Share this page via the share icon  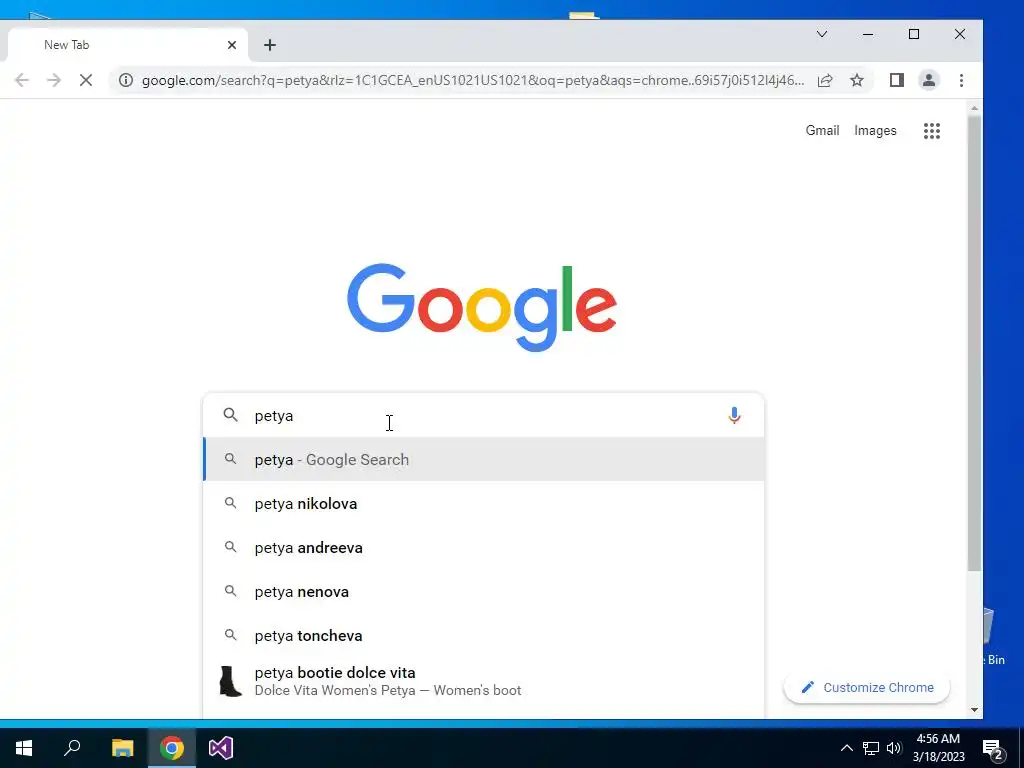[x=825, y=80]
